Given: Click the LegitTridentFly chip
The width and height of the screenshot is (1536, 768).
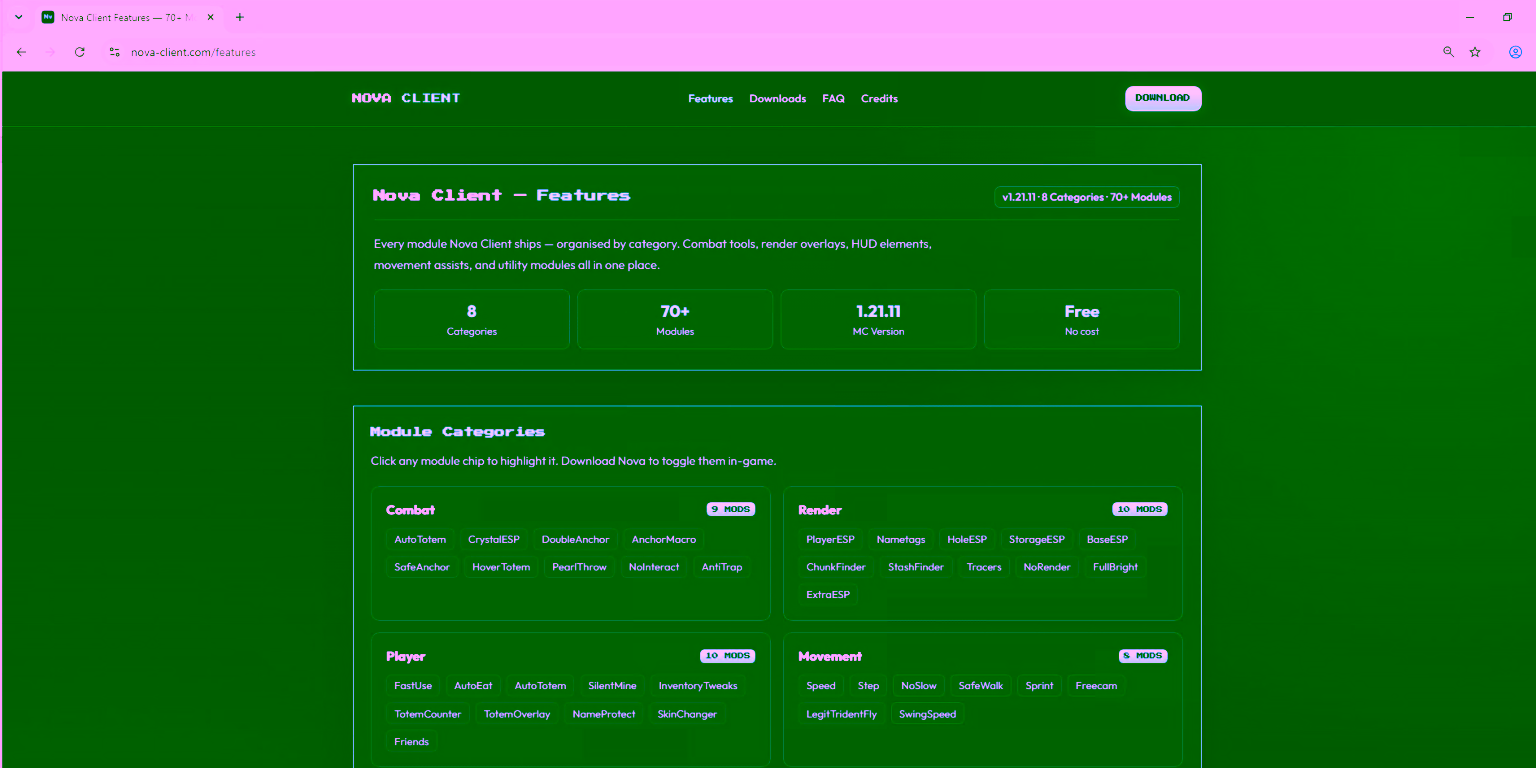Looking at the screenshot, I should click(842, 714).
